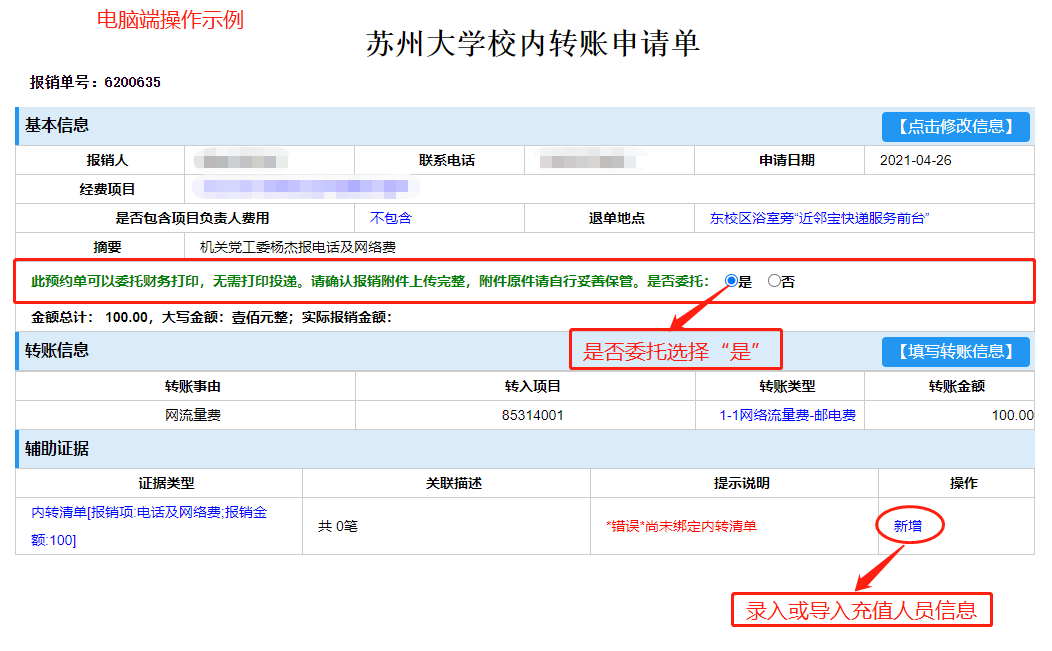Click the 辅助证据 section header

pyautogui.click(x=57, y=449)
